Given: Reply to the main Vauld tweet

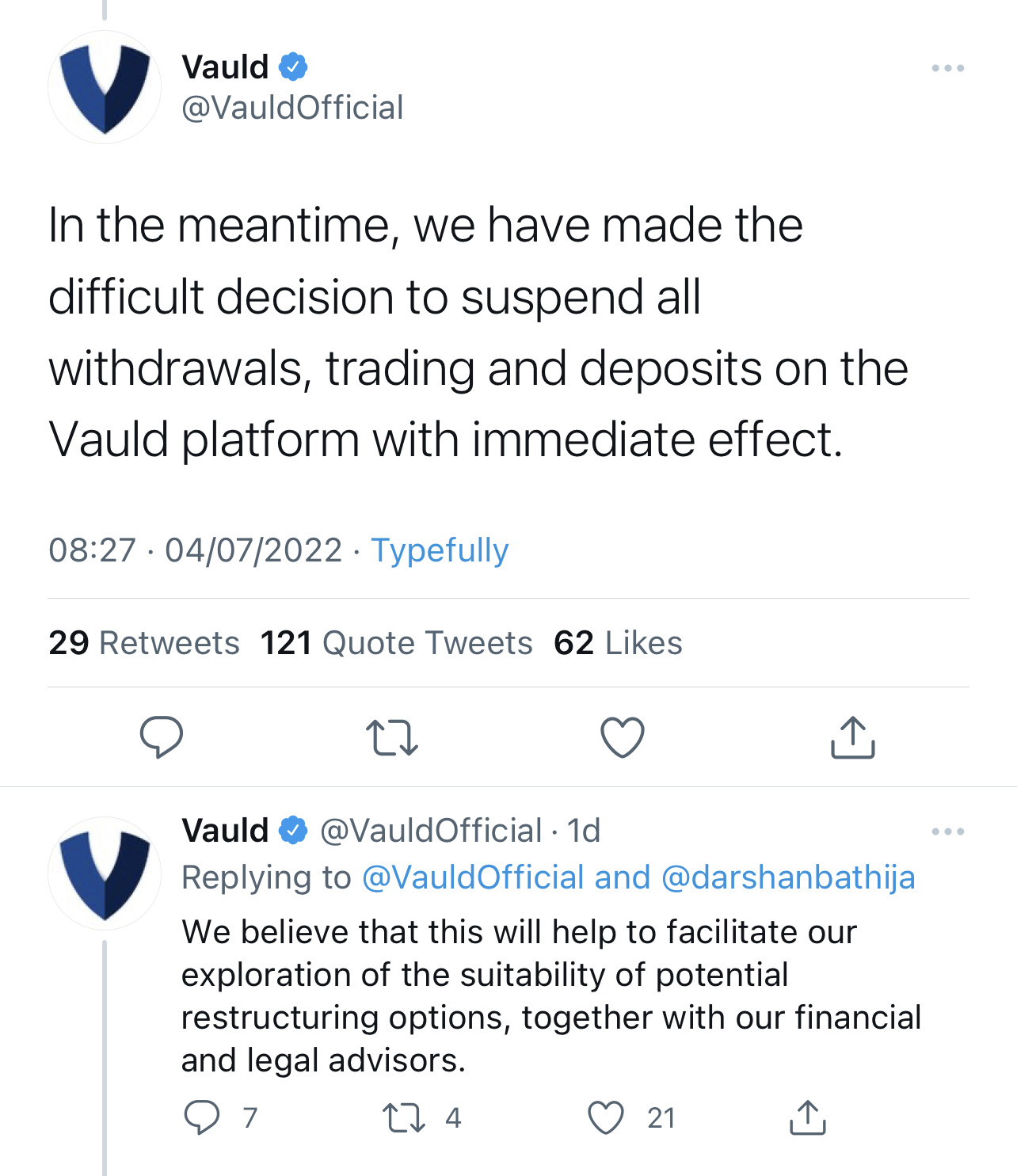Looking at the screenshot, I should click(x=162, y=737).
